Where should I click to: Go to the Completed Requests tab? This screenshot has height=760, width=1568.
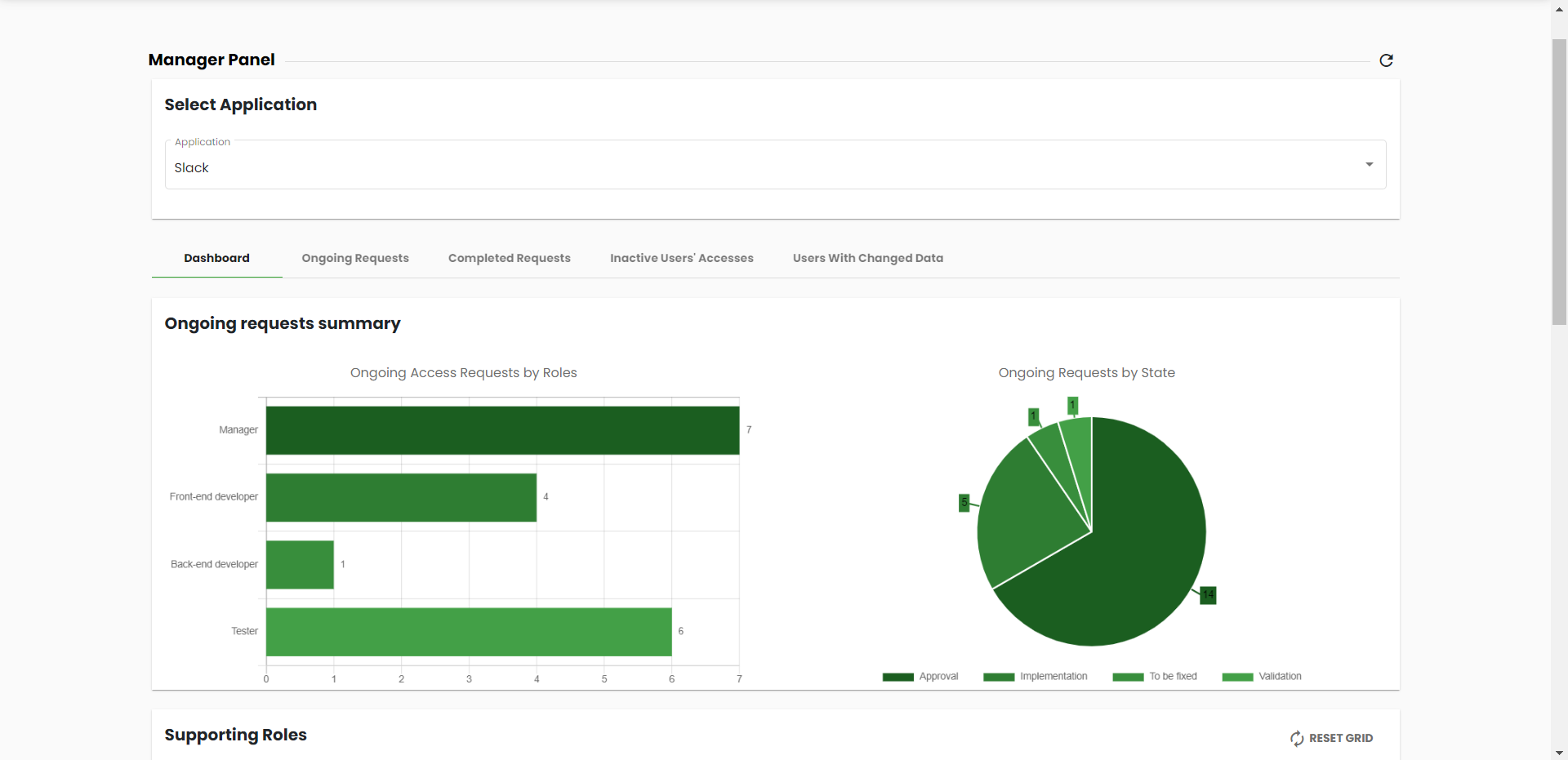509,258
